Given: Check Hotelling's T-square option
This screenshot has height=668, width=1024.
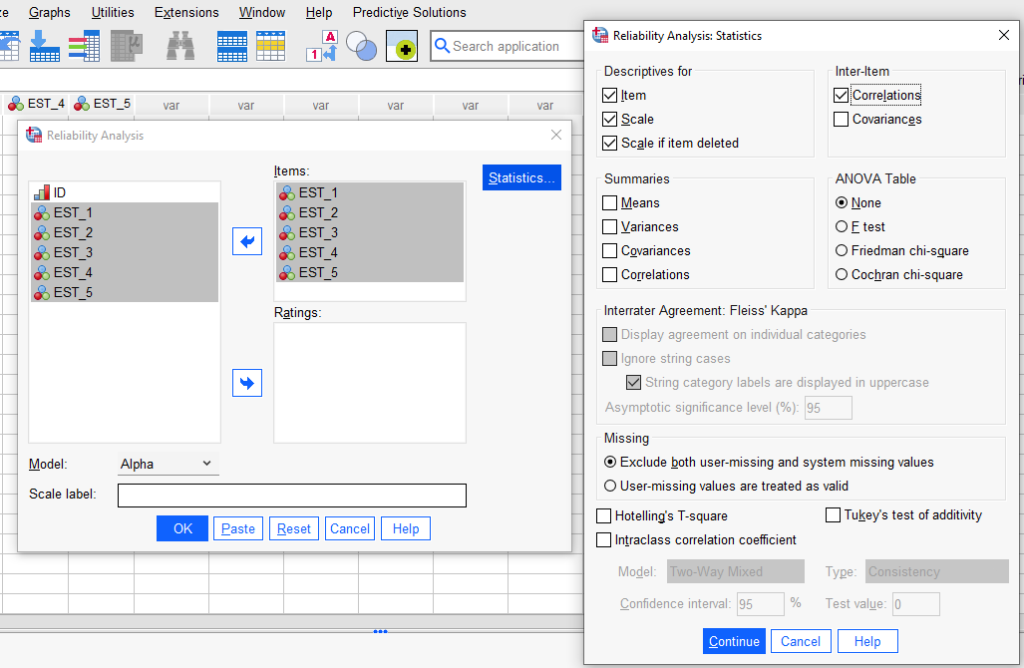Looking at the screenshot, I should (604, 516).
